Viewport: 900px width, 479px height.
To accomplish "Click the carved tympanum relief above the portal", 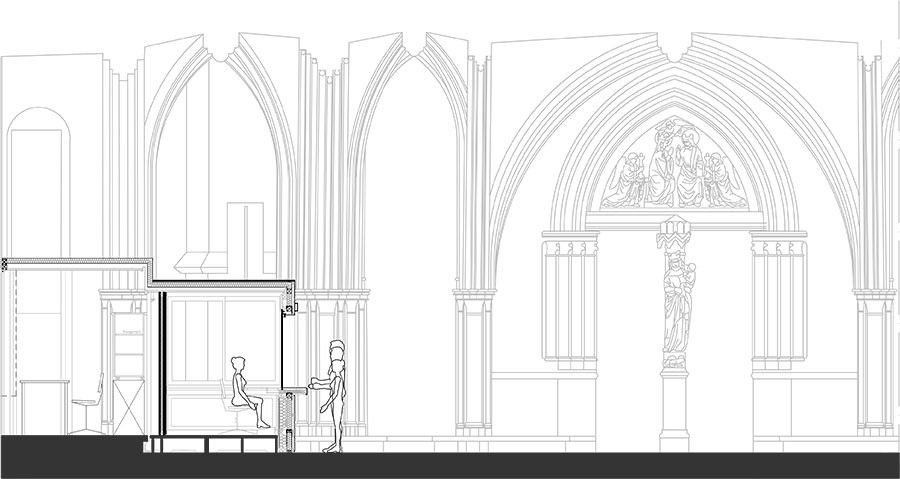I will 674,170.
